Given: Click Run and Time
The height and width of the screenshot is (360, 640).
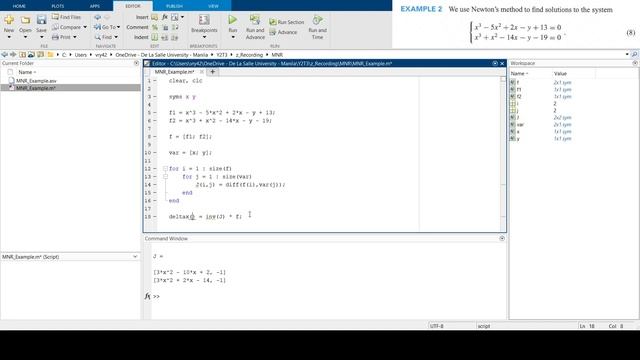Looking at the screenshot, I should click(x=317, y=27).
